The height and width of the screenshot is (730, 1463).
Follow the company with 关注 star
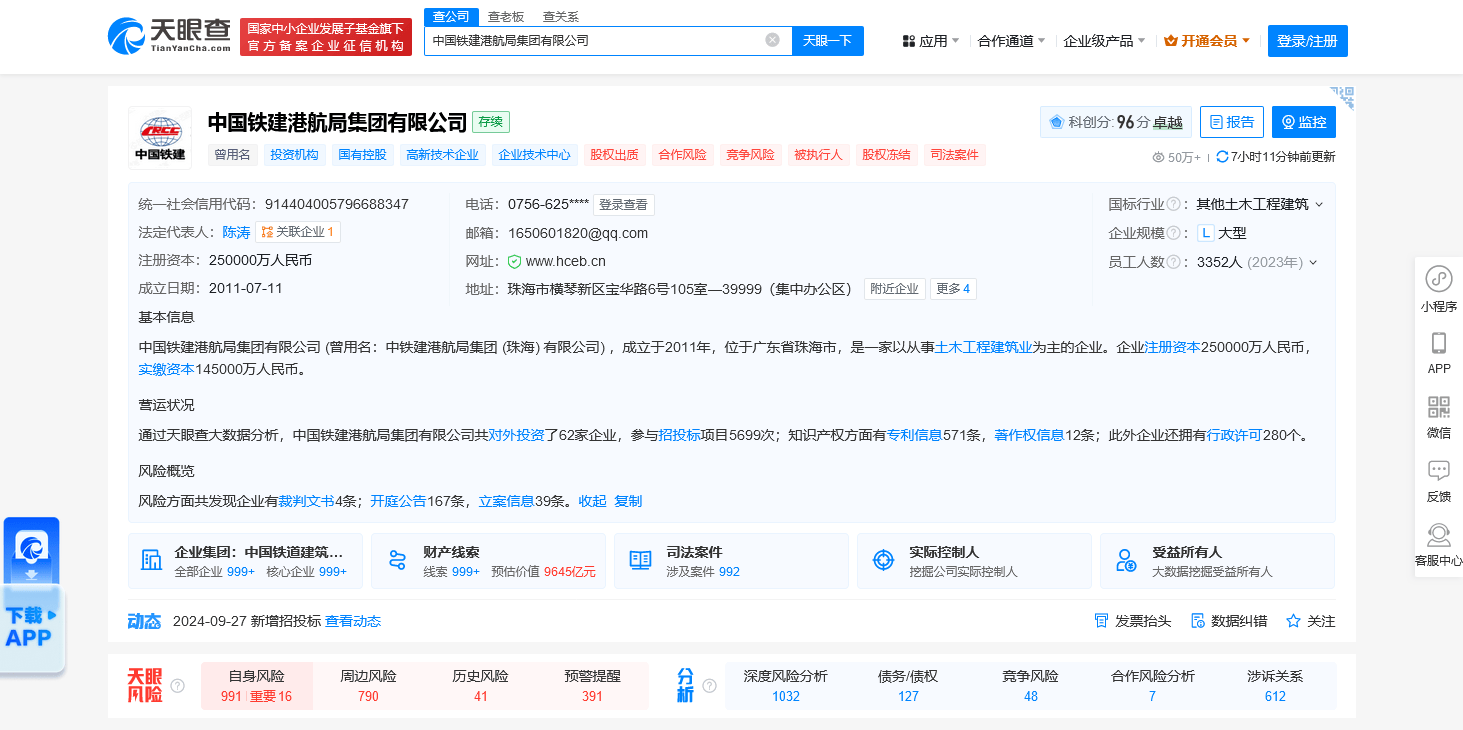(1310, 621)
